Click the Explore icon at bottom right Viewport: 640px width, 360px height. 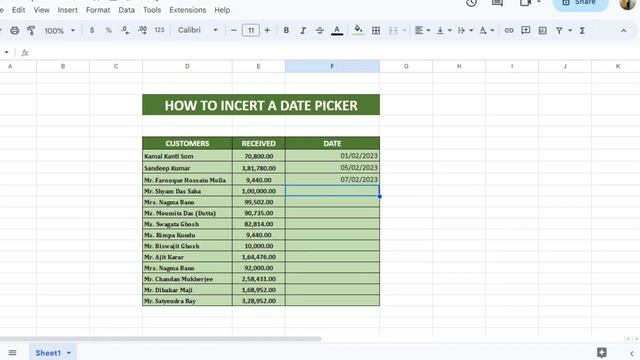[602, 352]
